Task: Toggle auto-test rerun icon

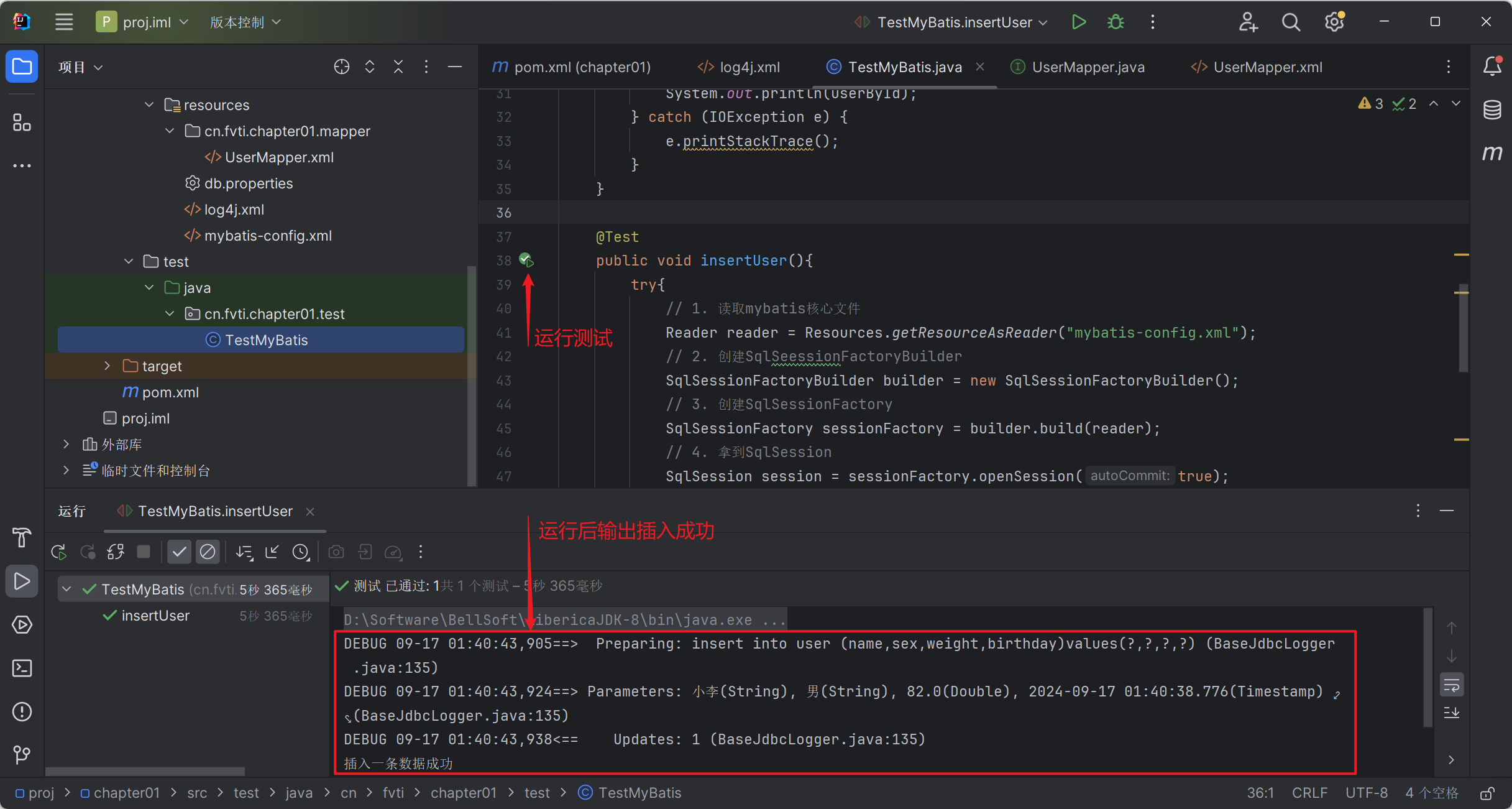Action: point(116,552)
